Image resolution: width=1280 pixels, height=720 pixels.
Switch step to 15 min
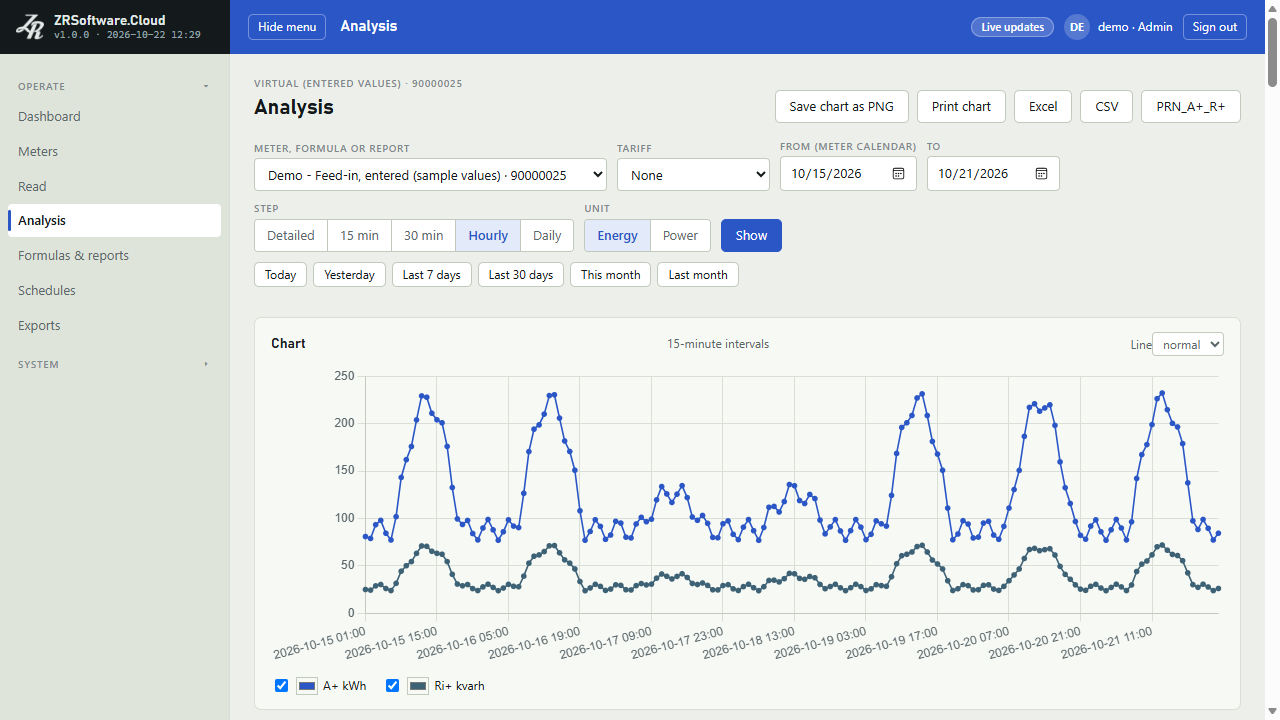pos(359,235)
